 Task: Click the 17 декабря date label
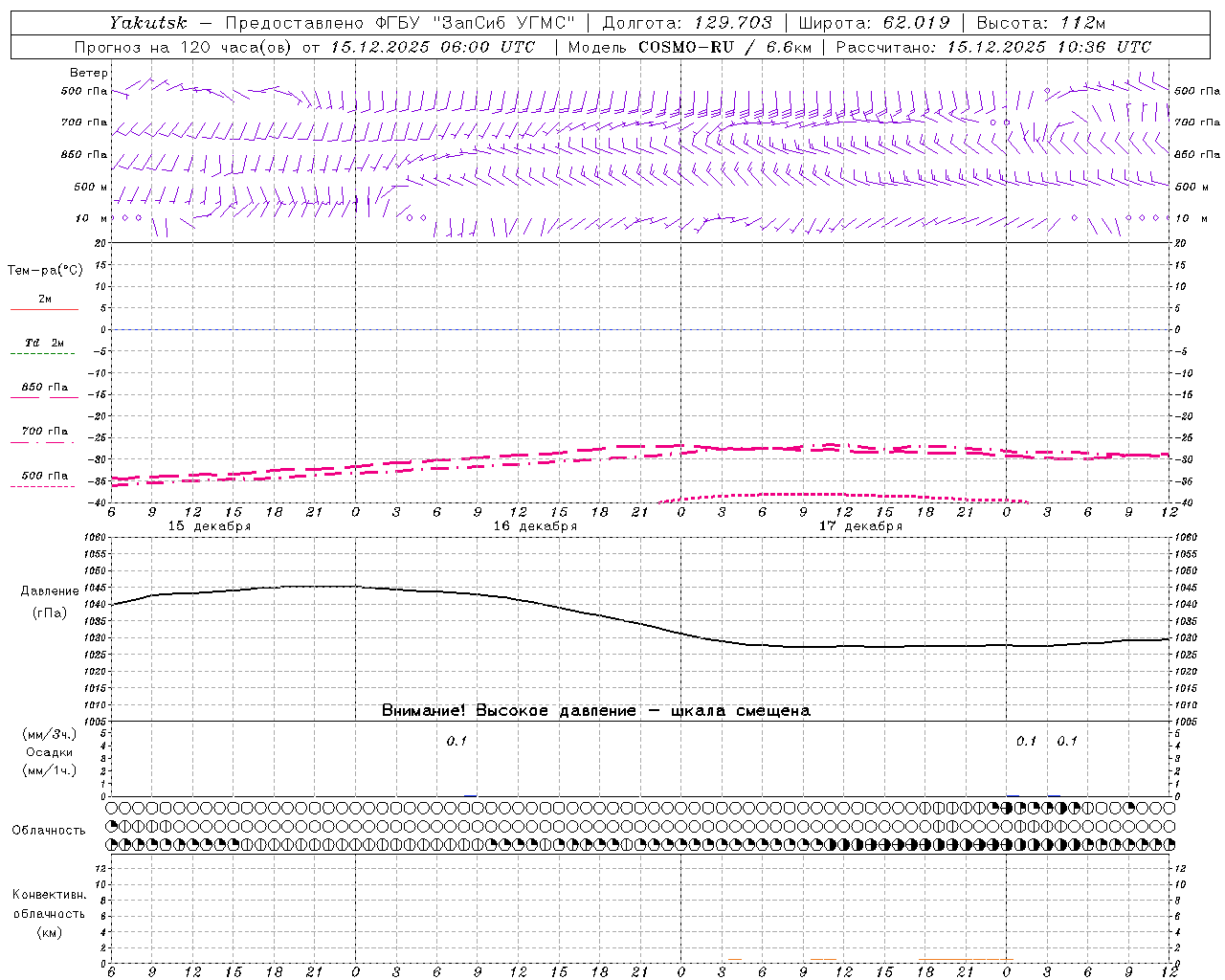pyautogui.click(x=860, y=526)
